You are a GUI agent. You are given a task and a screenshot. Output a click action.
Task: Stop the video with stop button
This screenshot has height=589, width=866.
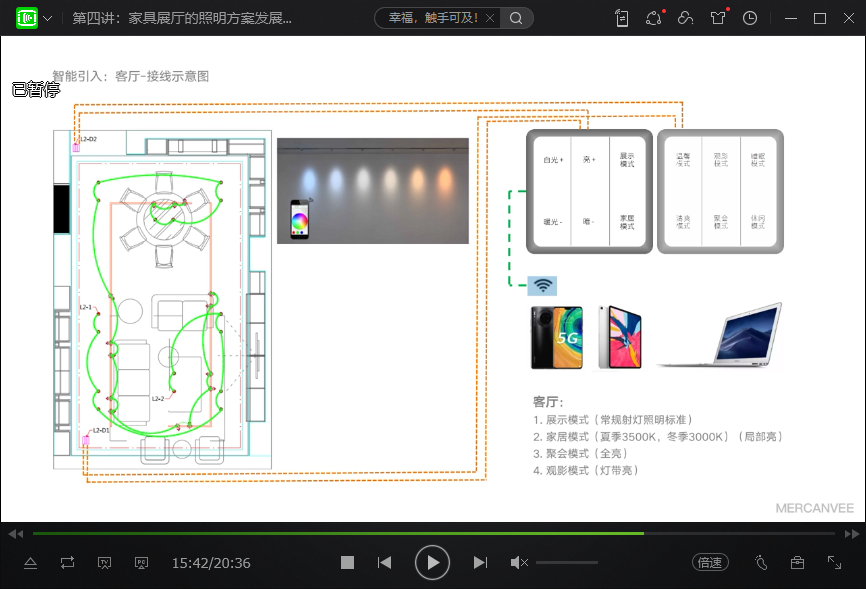(x=347, y=563)
